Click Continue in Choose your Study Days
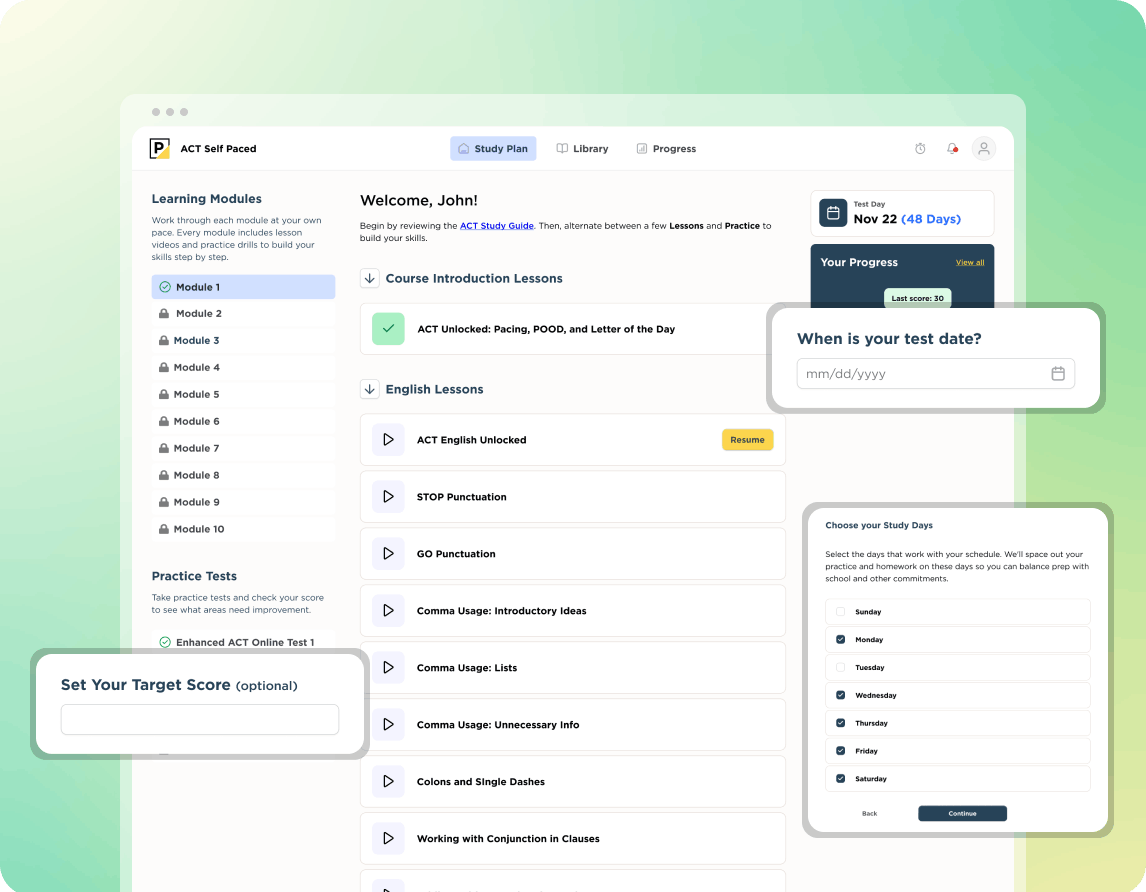Image resolution: width=1146 pixels, height=892 pixels. (x=963, y=813)
